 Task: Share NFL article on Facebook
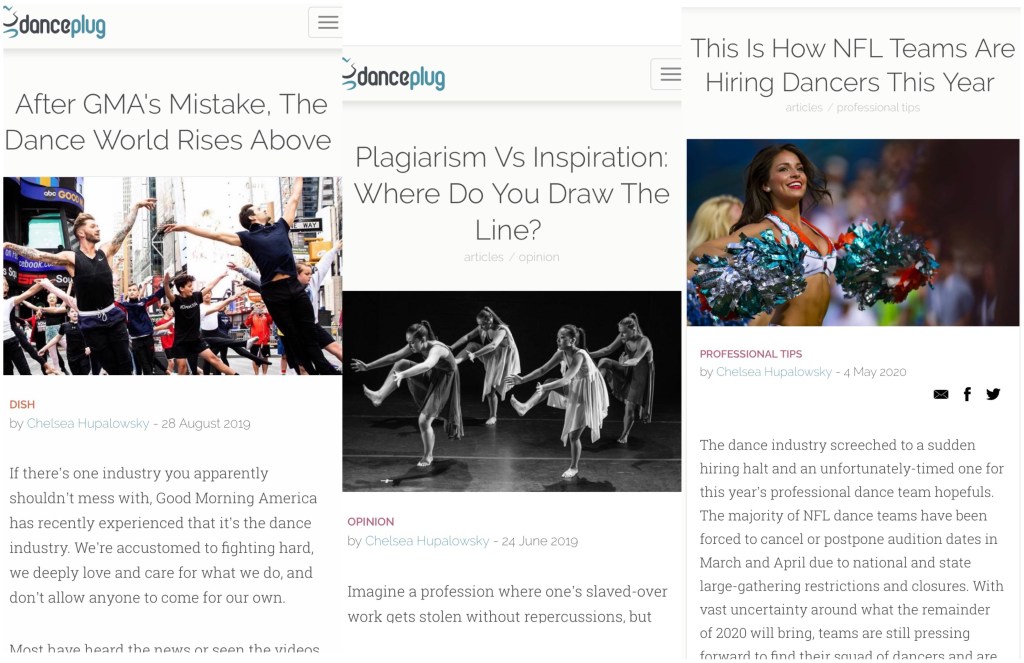click(x=967, y=394)
